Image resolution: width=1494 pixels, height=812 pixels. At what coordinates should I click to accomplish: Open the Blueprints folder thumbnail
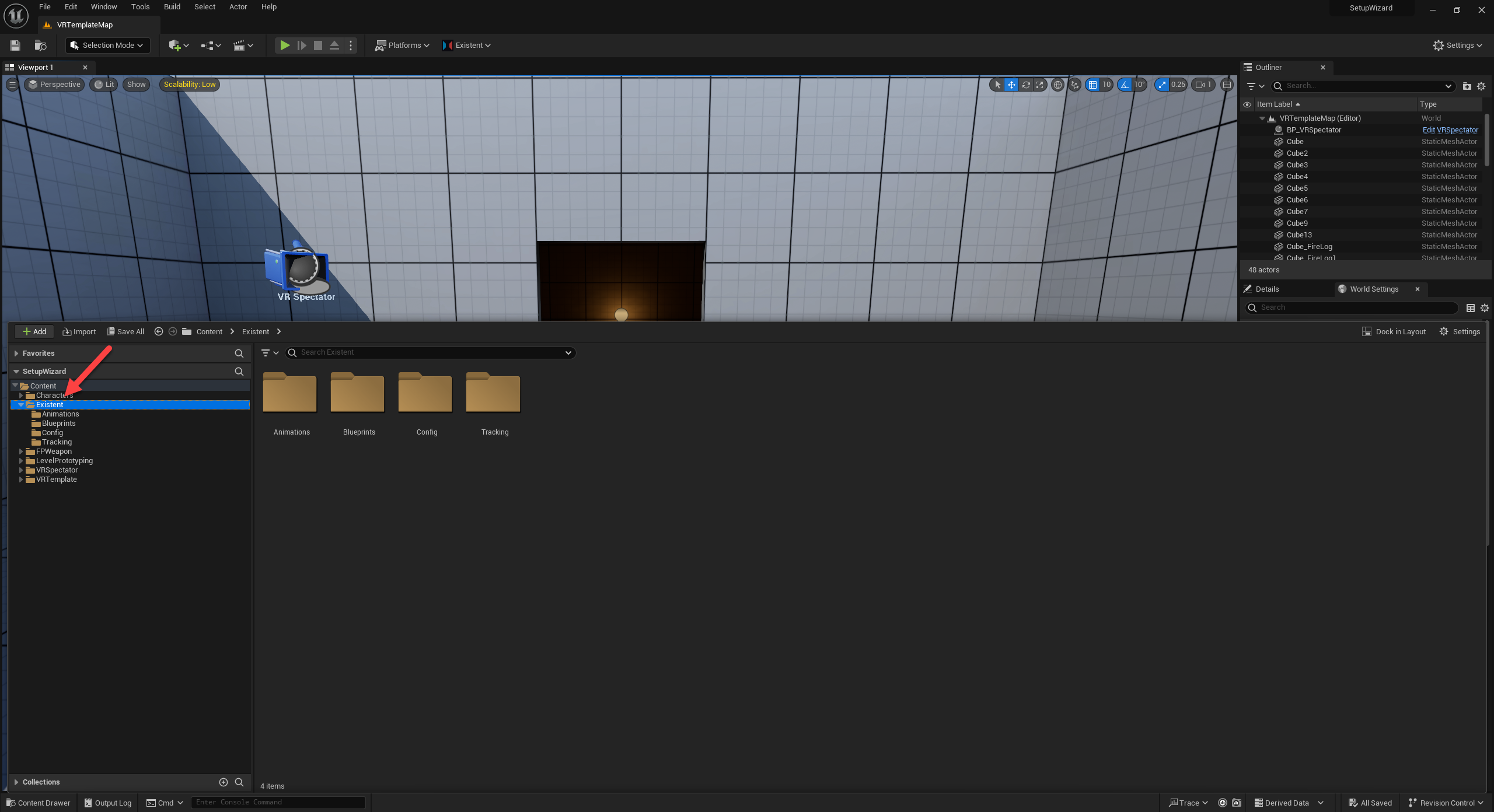(358, 395)
